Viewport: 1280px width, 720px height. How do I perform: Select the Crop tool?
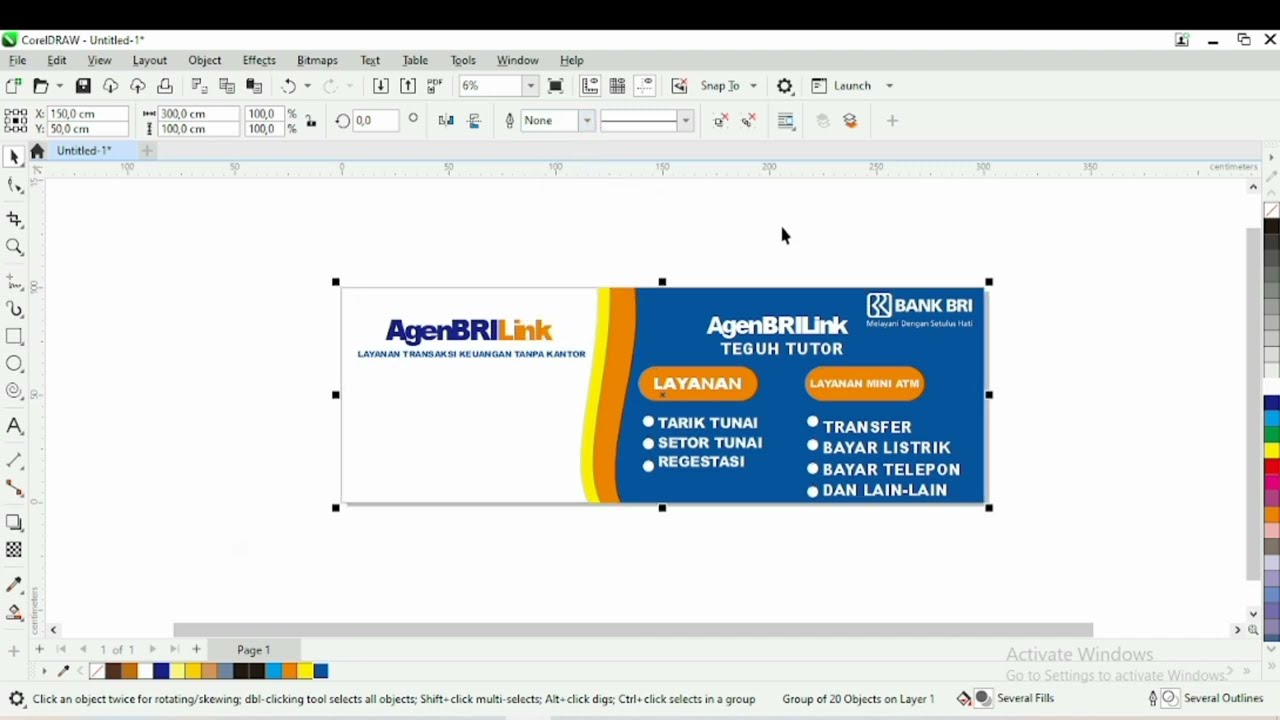pyautogui.click(x=14, y=219)
